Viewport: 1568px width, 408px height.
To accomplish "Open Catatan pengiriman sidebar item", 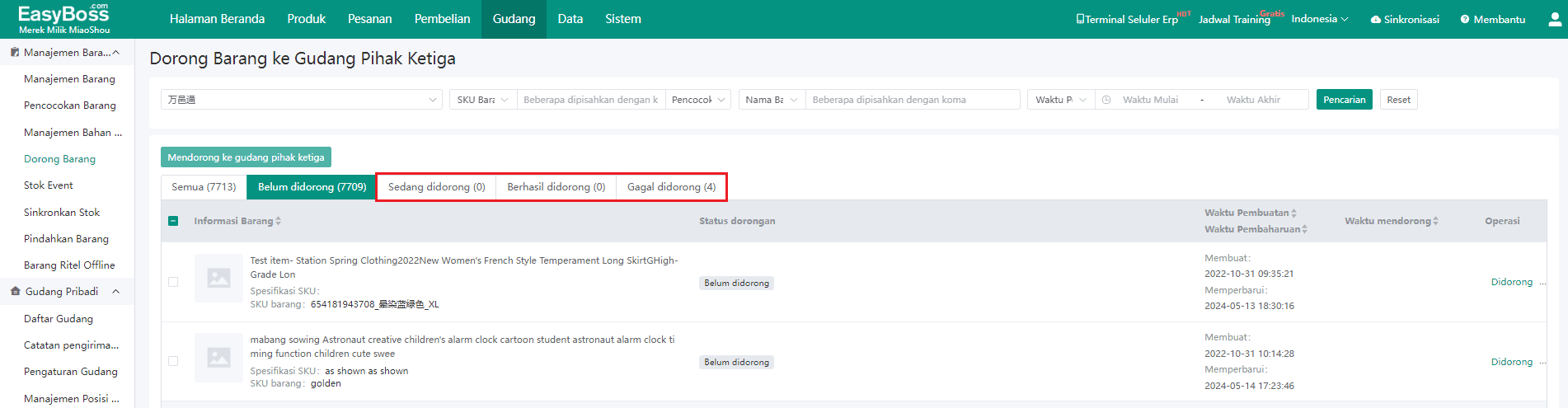I will (x=71, y=345).
